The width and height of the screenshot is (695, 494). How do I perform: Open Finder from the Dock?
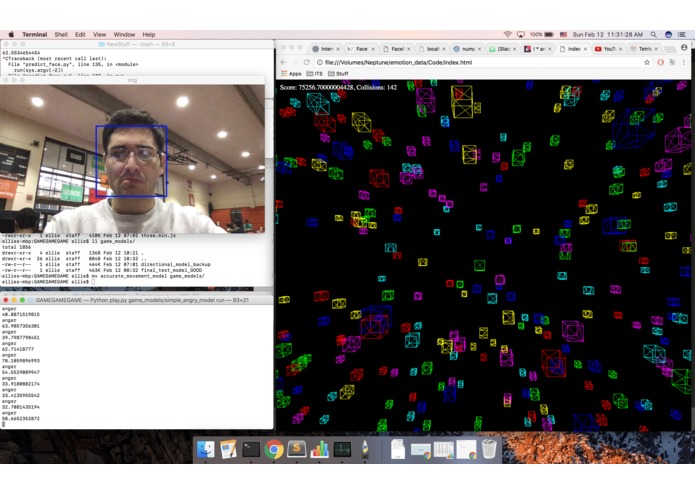point(205,449)
